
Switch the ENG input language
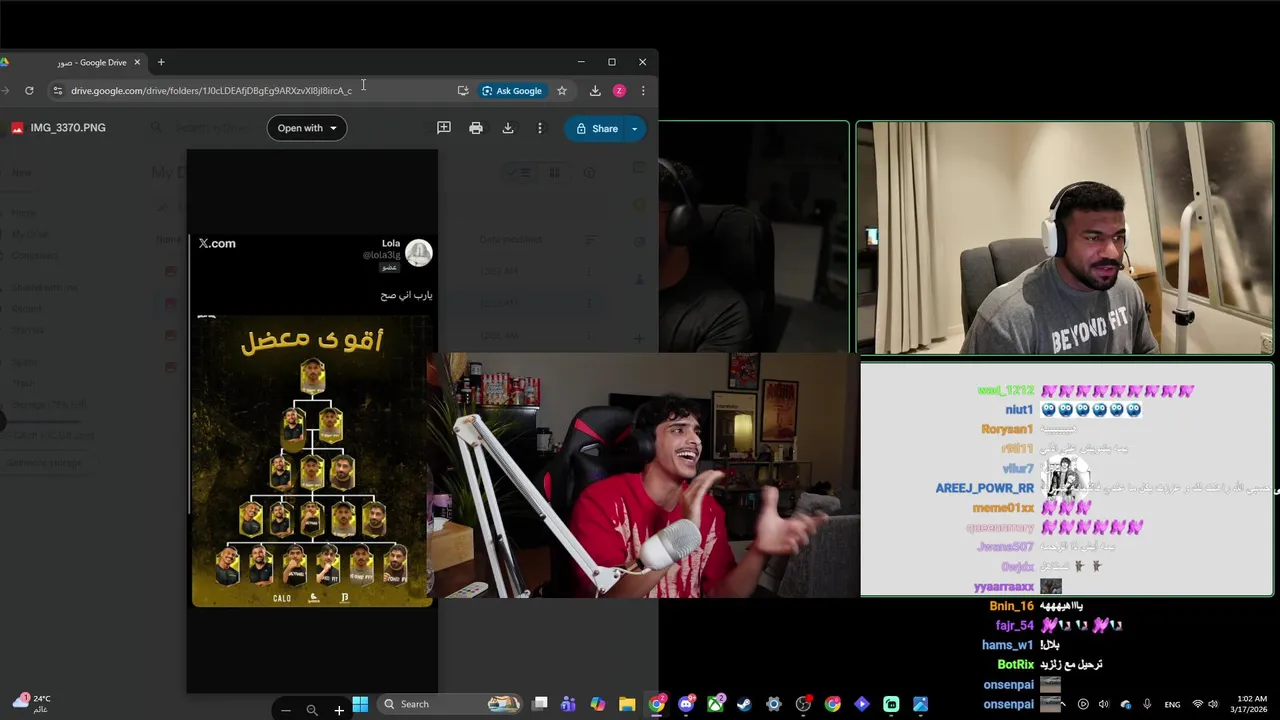pos(1172,704)
